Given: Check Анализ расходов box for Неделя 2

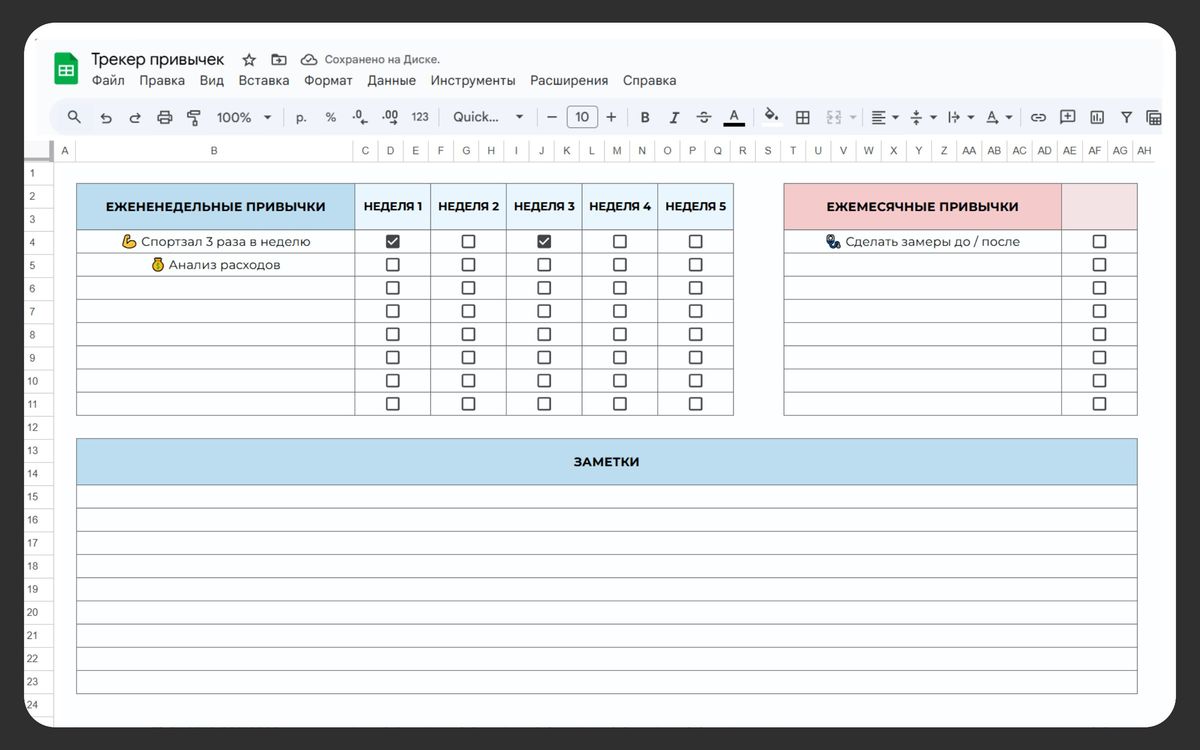Looking at the screenshot, I should tap(468, 265).
